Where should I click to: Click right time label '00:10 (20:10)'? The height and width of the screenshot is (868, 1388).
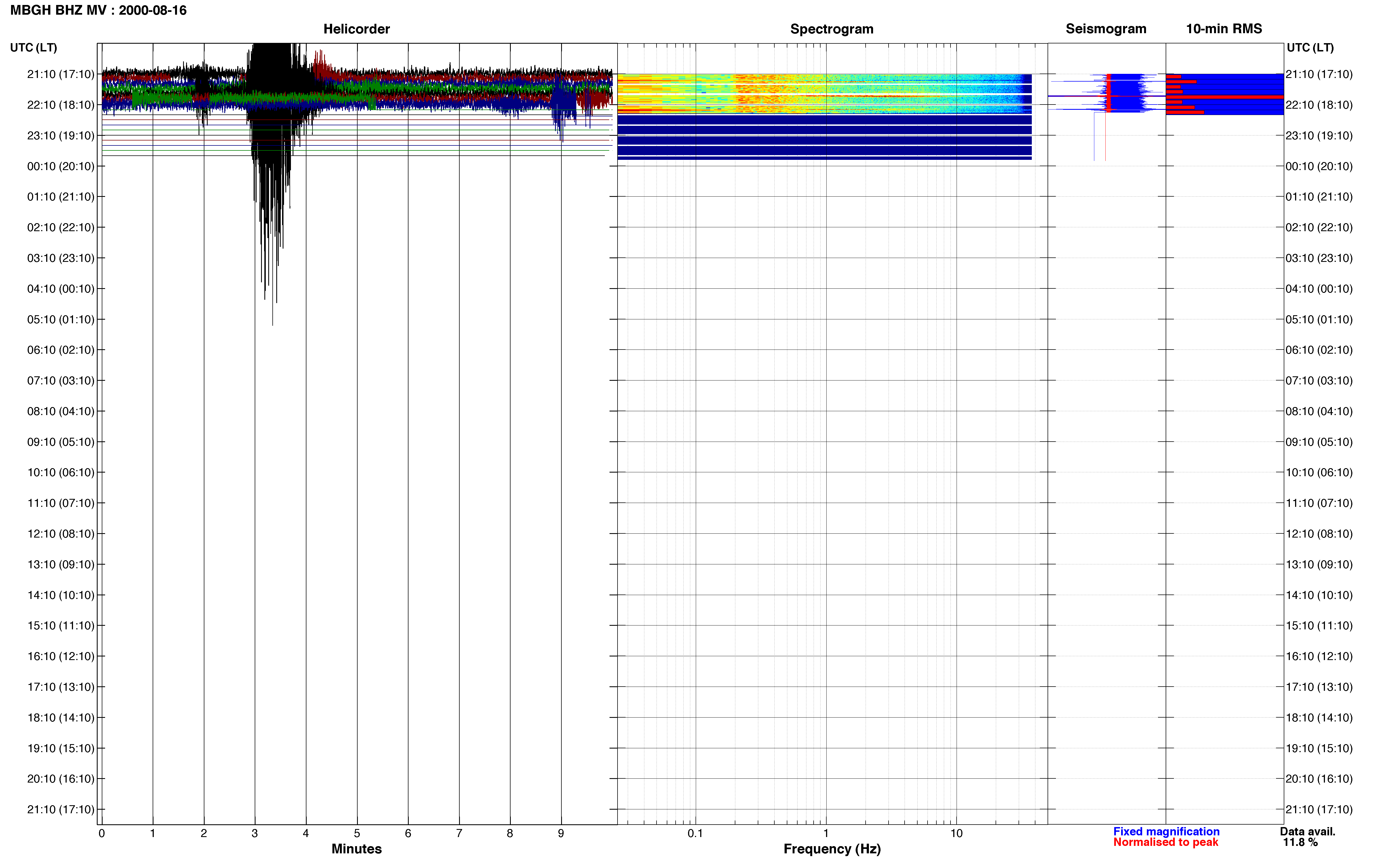click(1319, 166)
